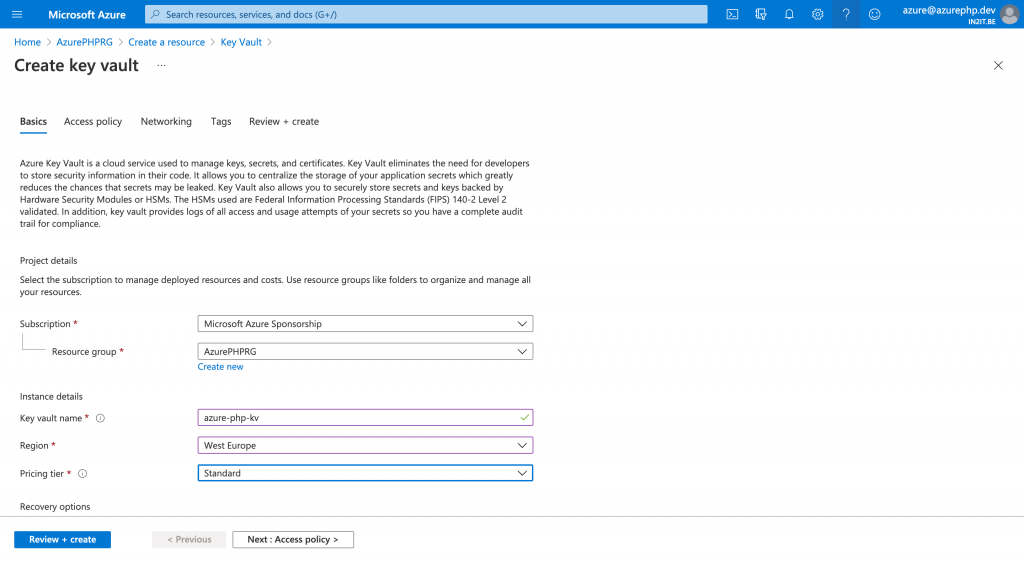The height and width of the screenshot is (566, 1024).
Task: Open the ellipsis next to Create key vault
Action: click(x=161, y=65)
